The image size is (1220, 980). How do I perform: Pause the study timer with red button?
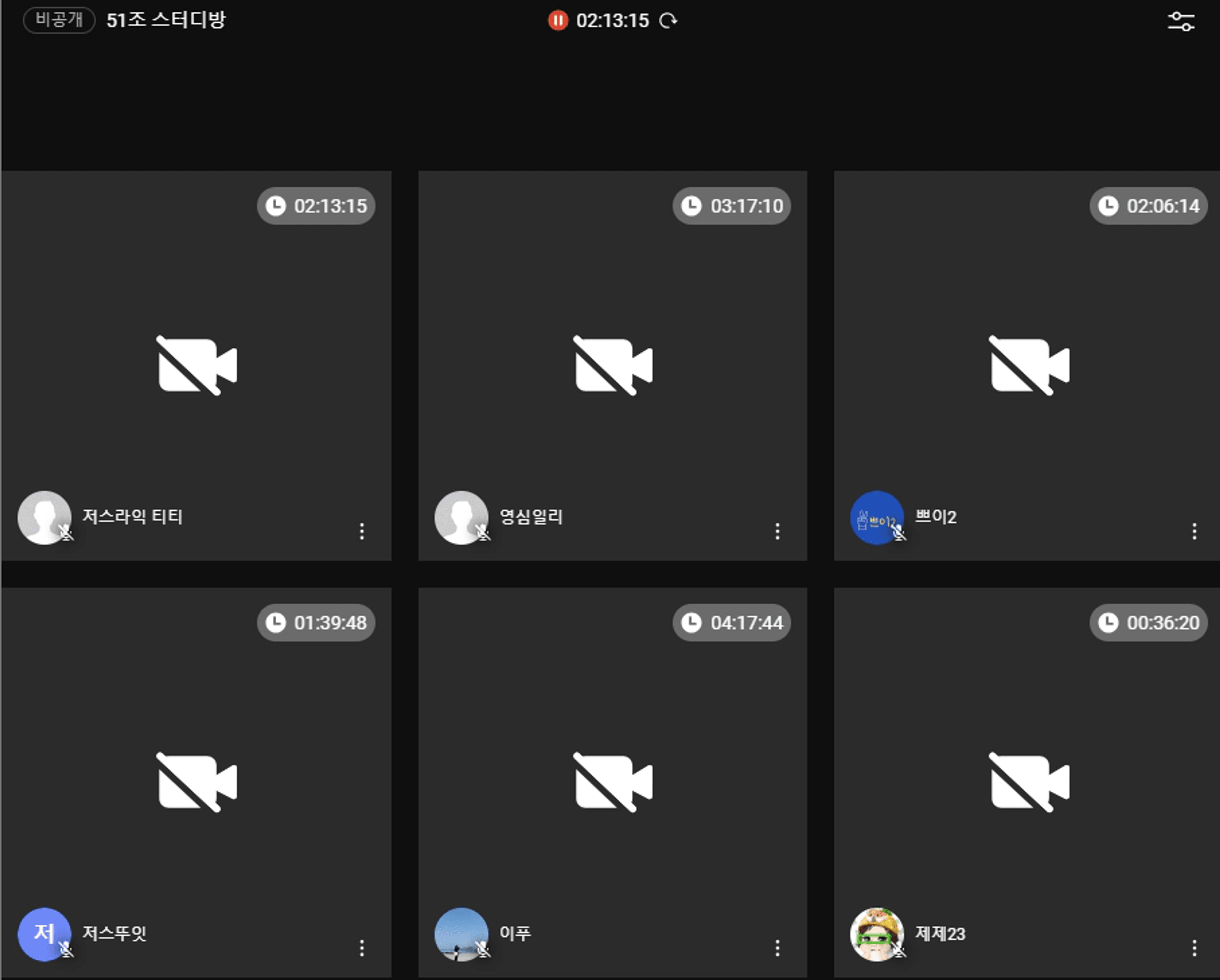coord(557,21)
